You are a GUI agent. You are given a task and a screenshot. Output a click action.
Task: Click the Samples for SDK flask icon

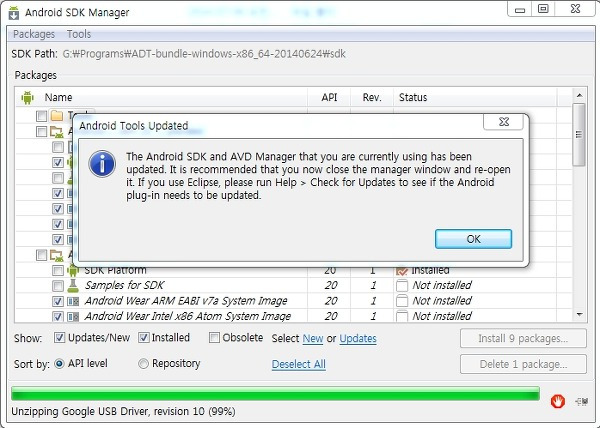point(73,285)
